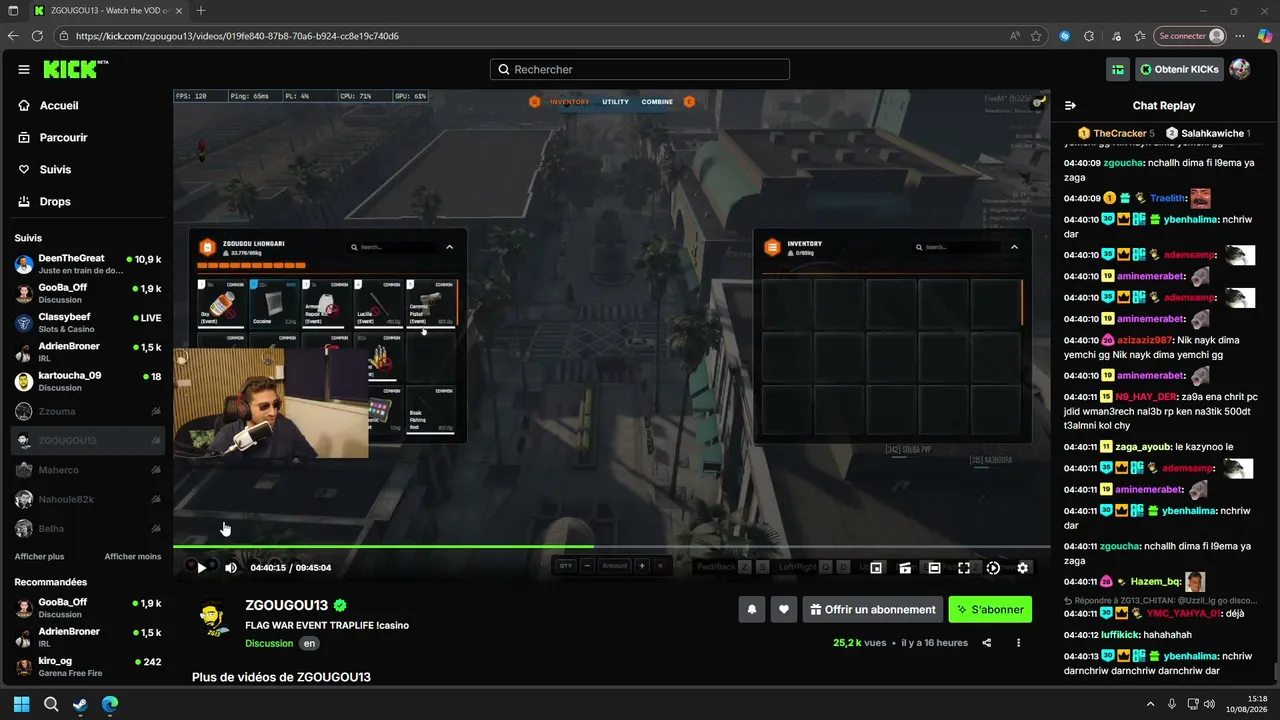This screenshot has height=720, width=1280.
Task: Open video player settings gear
Action: pyautogui.click(x=1022, y=568)
